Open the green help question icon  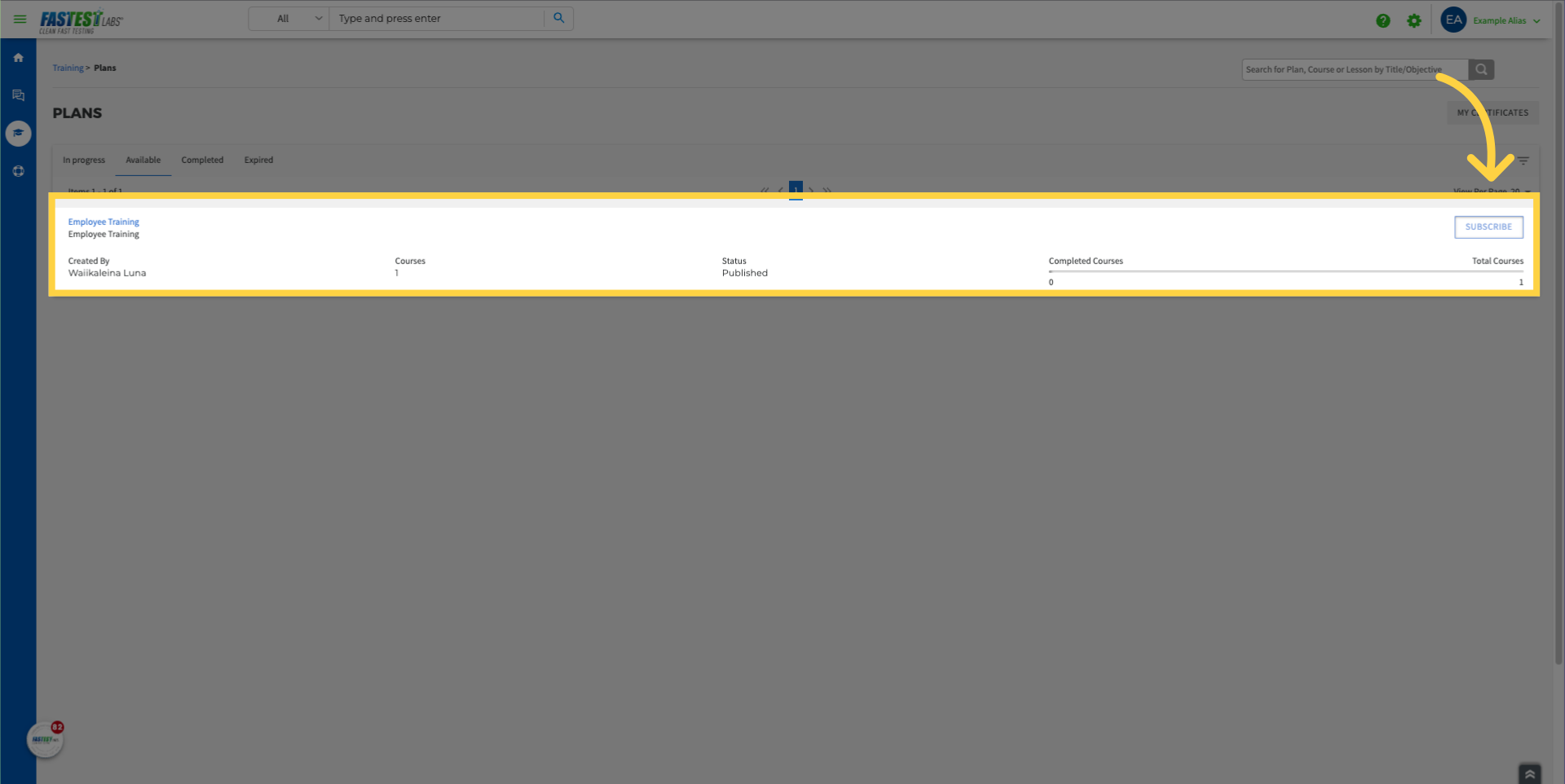pyautogui.click(x=1383, y=21)
